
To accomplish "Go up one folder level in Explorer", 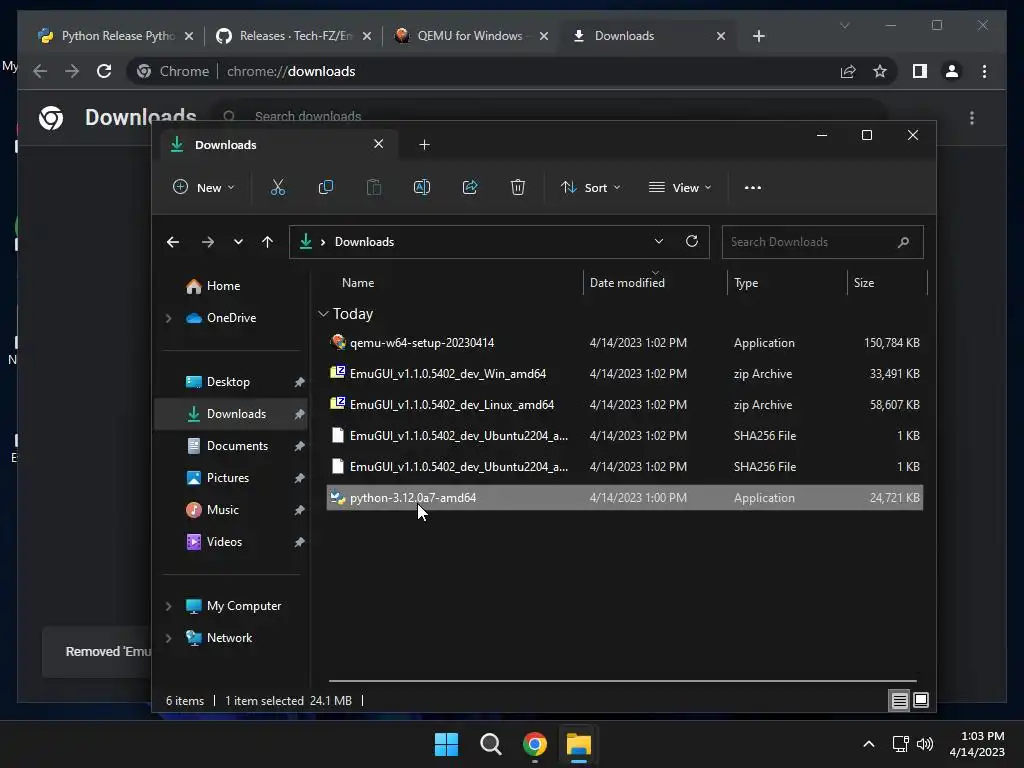I will point(267,242).
